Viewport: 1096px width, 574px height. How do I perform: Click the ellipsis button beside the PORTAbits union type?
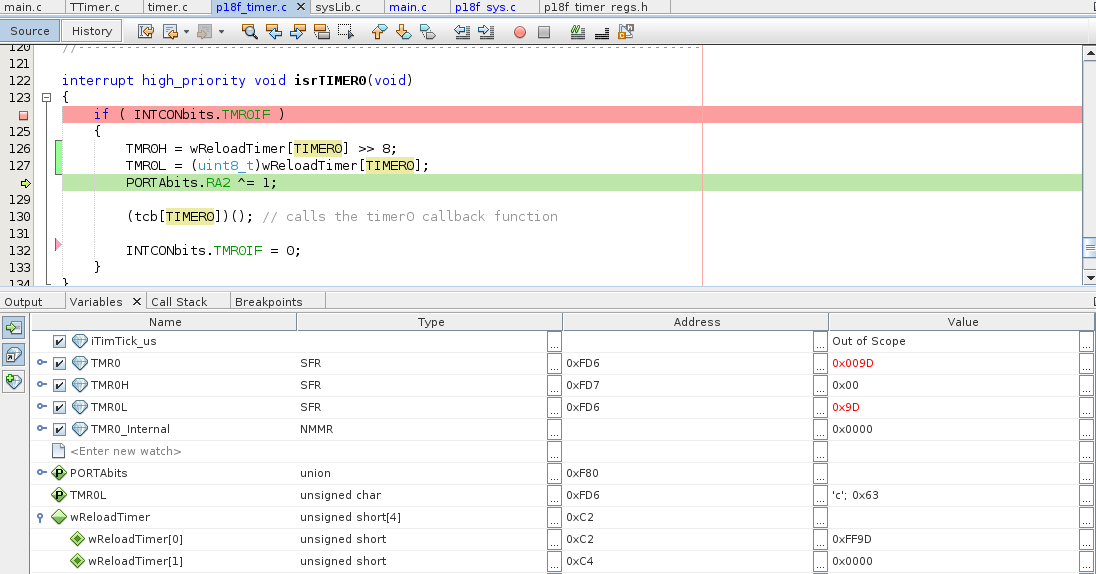tap(554, 473)
